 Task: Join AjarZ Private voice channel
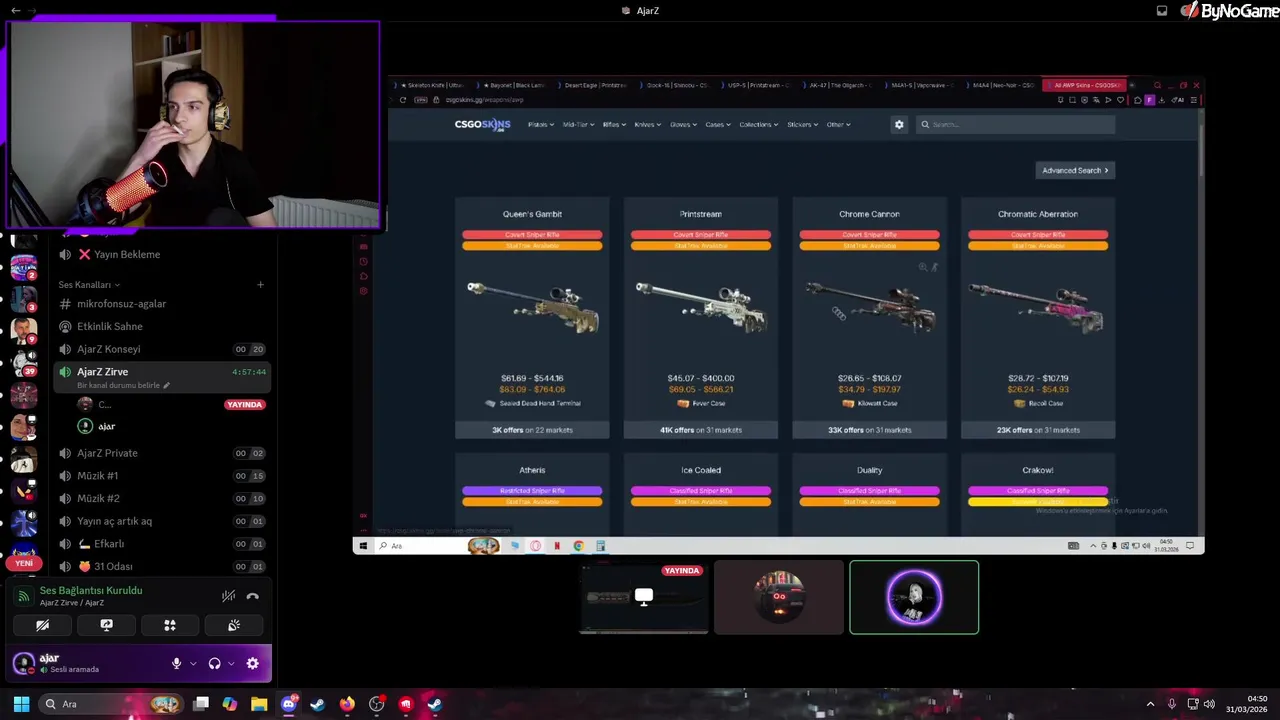point(160,453)
